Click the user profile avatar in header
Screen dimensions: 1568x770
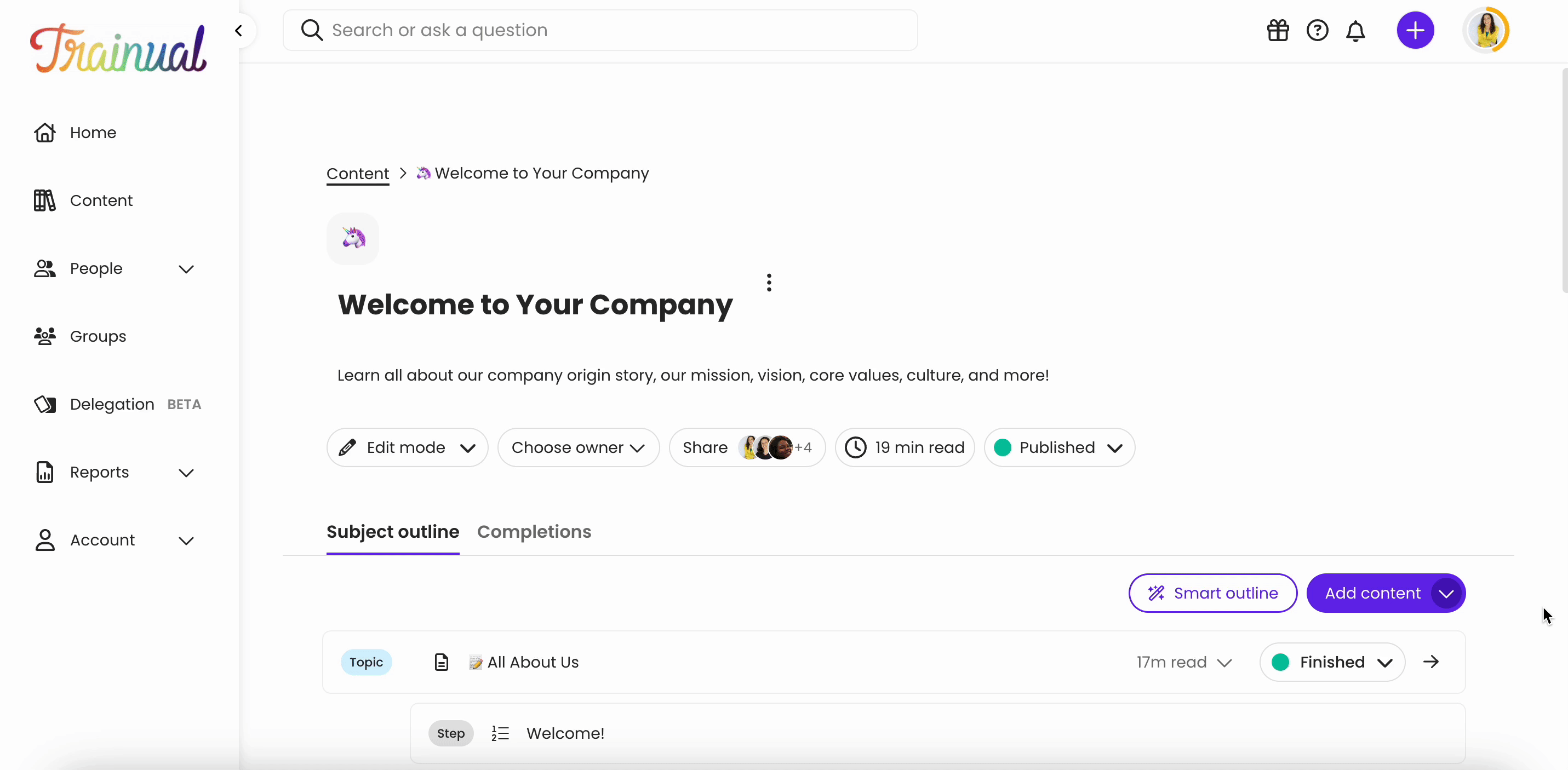click(1489, 30)
